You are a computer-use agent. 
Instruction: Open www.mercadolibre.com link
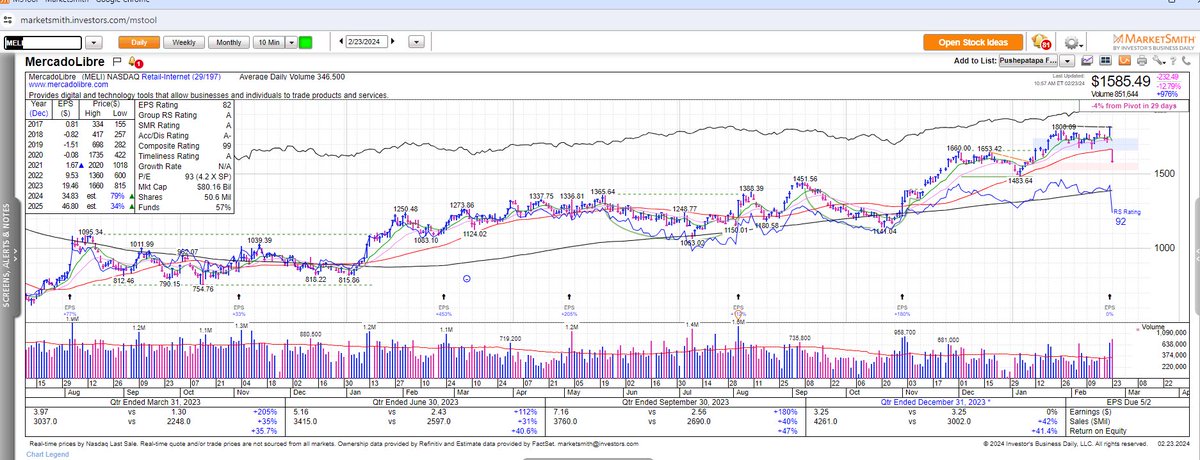[x=67, y=85]
